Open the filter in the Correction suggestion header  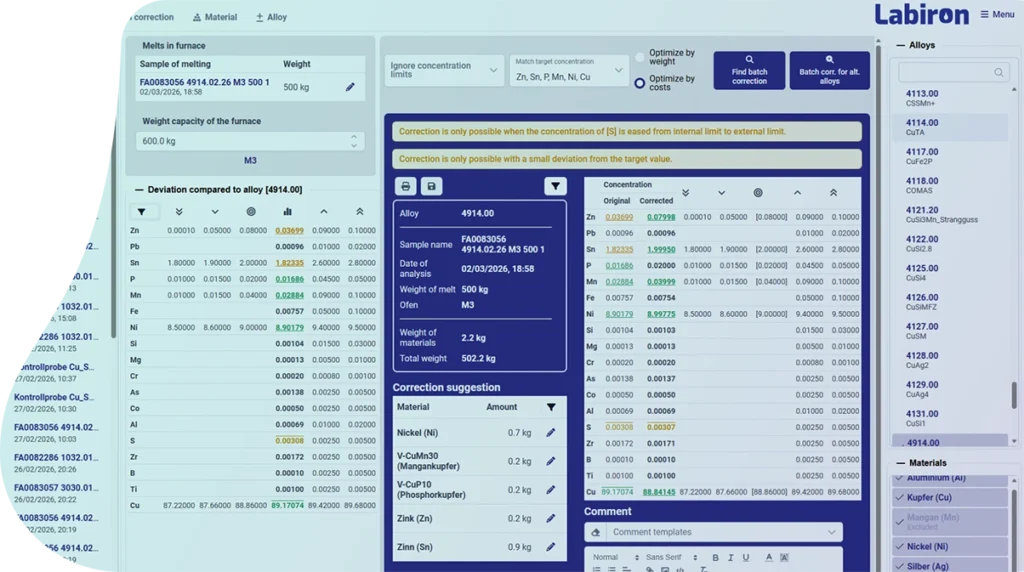tap(551, 407)
